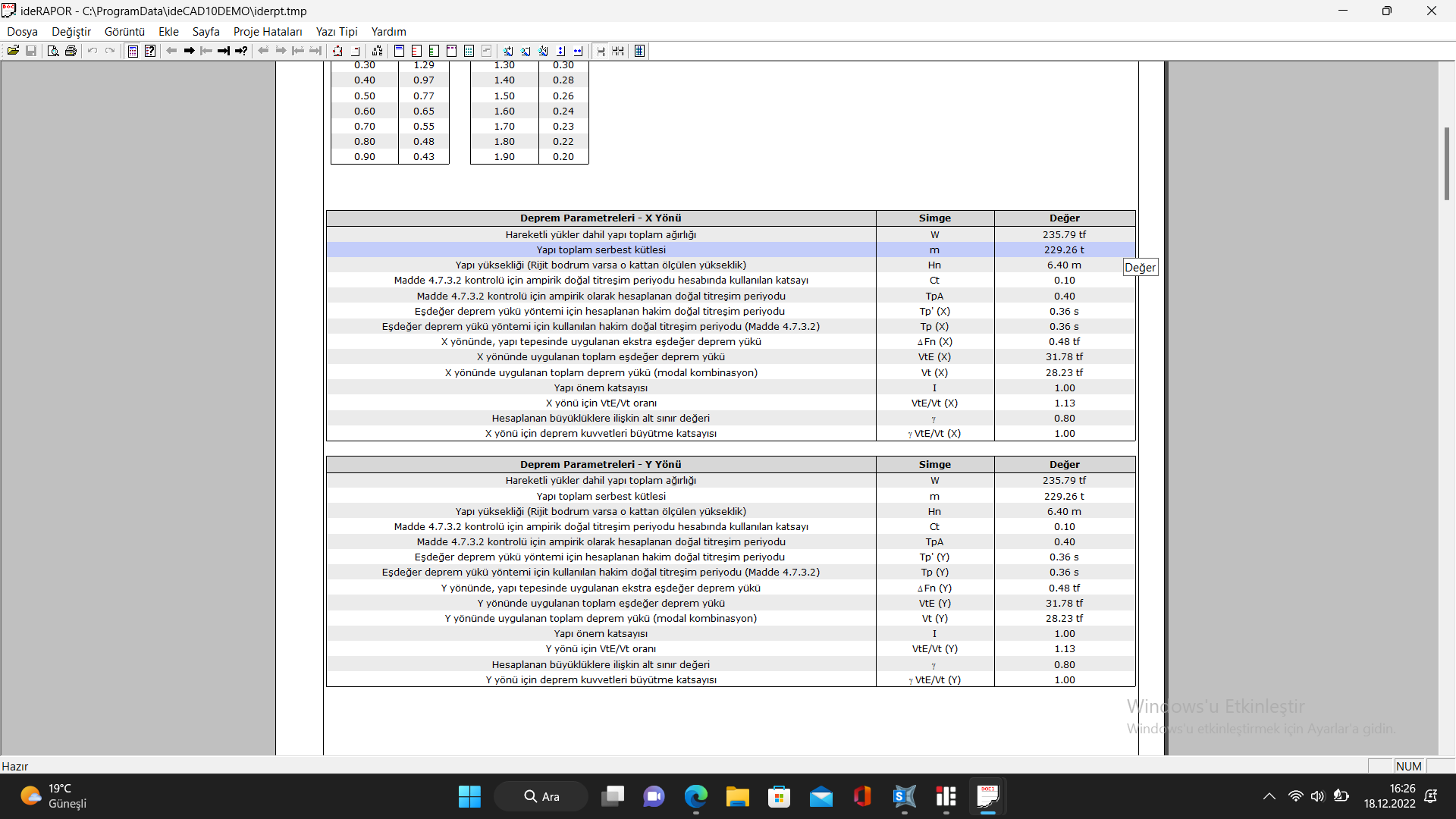Screen dimensions: 1456x819
Task: Select the highlighted Yapı toplam serbest kütlesi row
Action: (x=601, y=249)
